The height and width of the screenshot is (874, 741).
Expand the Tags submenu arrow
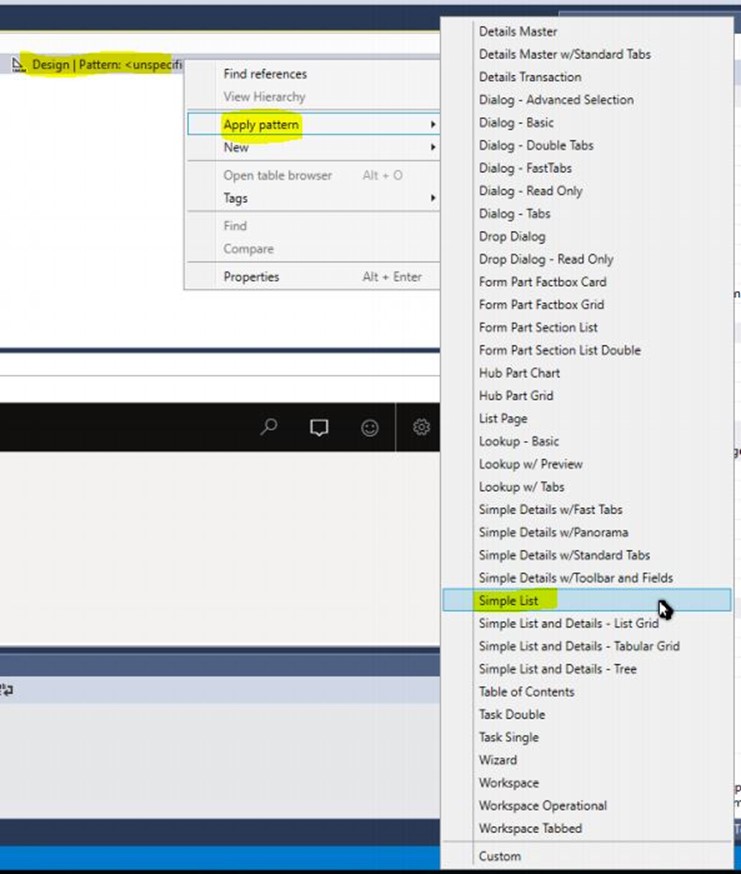coord(433,198)
